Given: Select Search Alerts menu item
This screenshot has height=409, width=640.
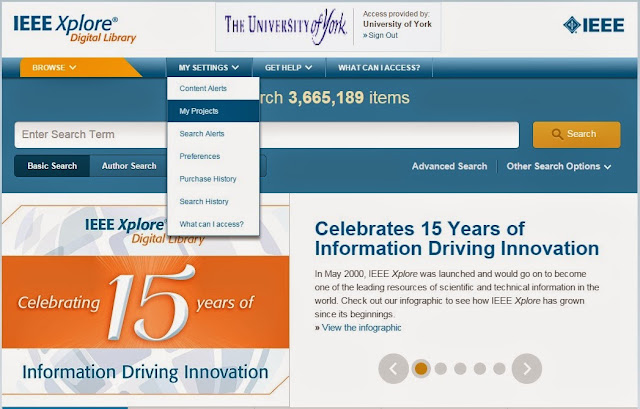Looking at the screenshot, I should click(213, 133).
